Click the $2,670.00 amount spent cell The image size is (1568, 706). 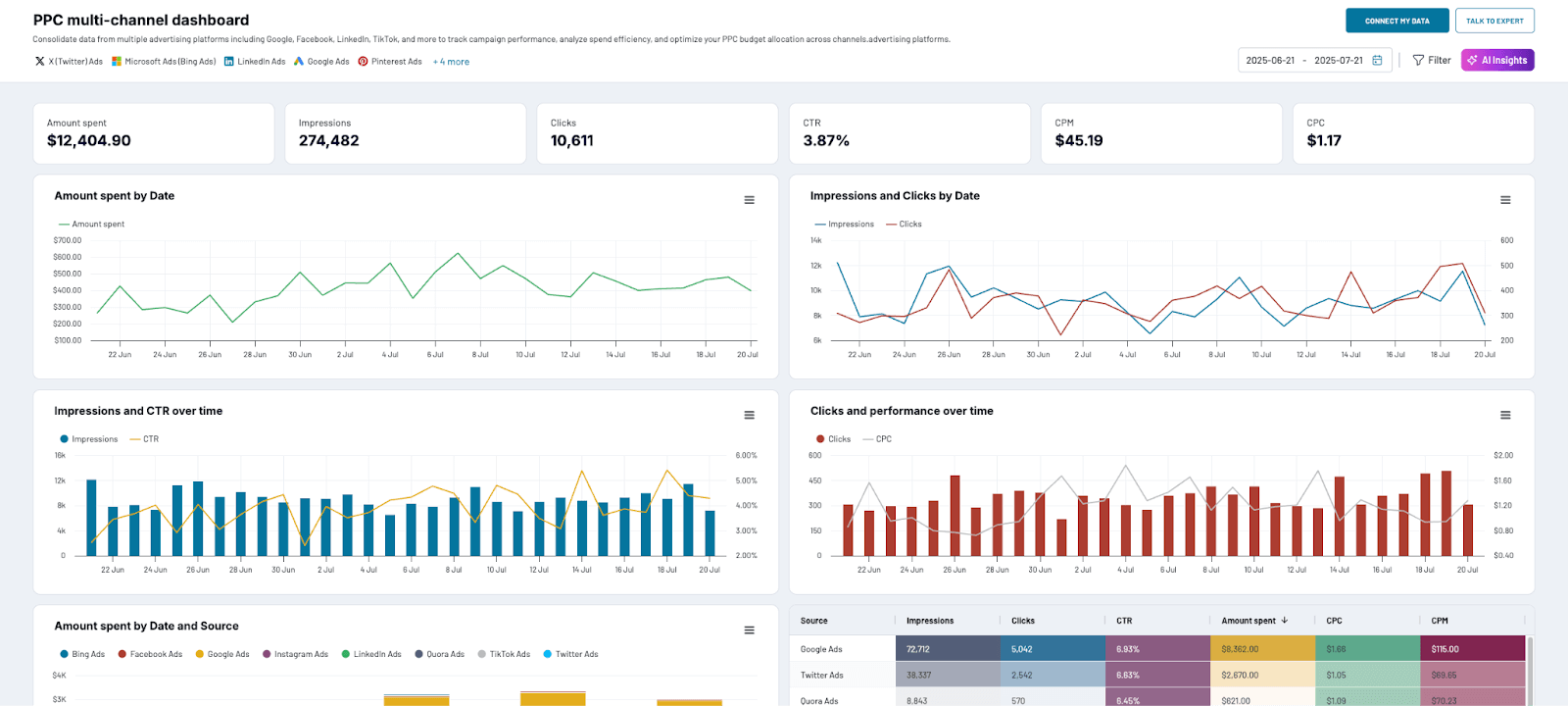coord(1262,675)
